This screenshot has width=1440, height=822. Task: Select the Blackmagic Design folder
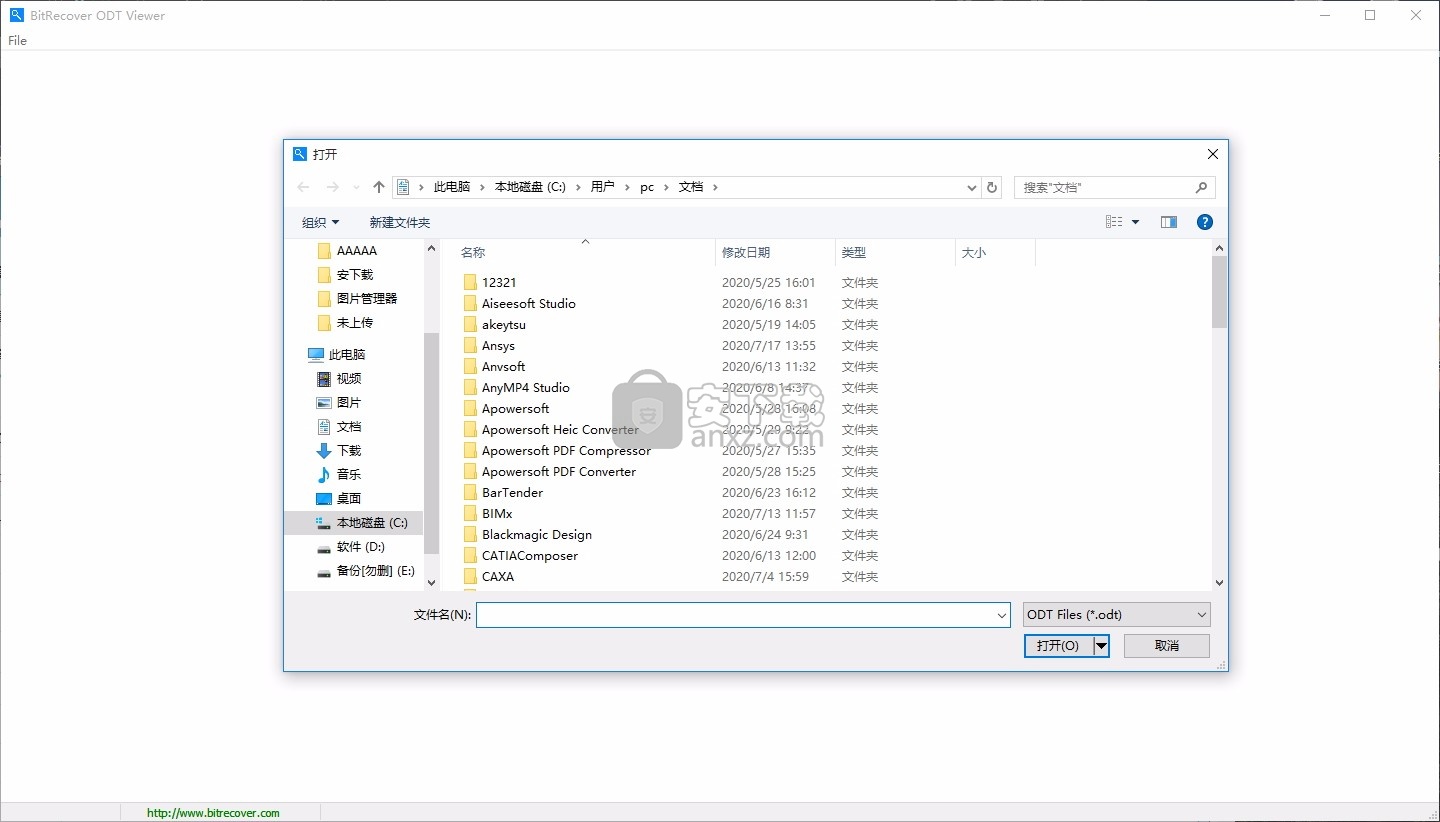pyautogui.click(x=537, y=535)
